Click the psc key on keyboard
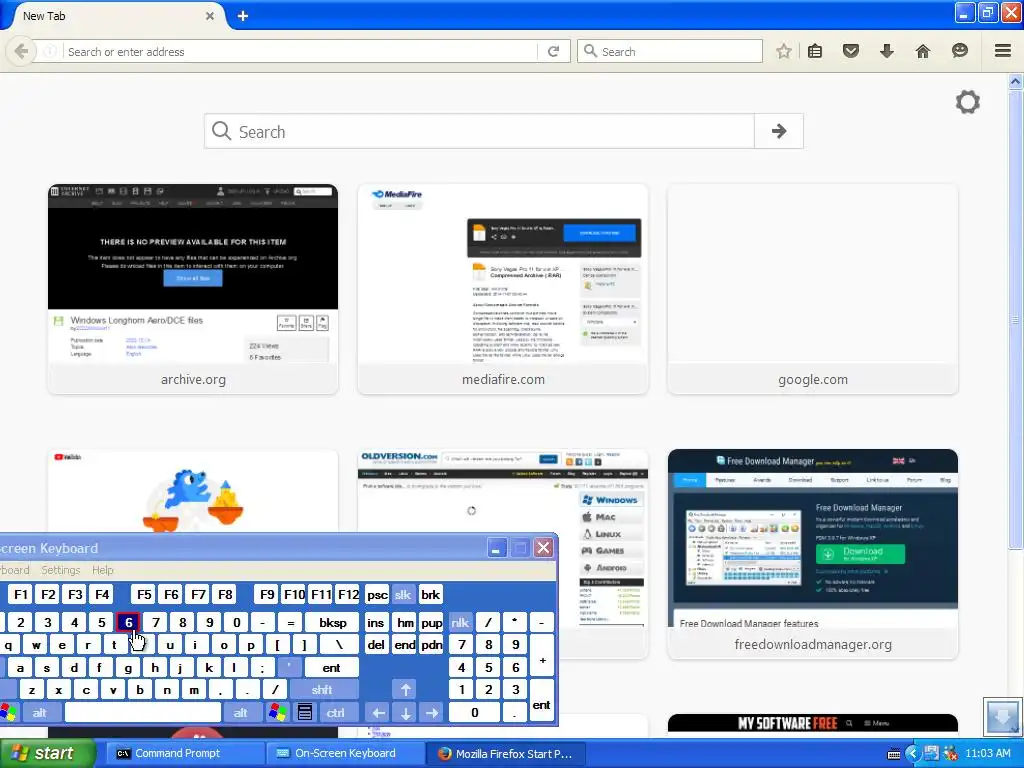The image size is (1024, 768). click(x=377, y=594)
